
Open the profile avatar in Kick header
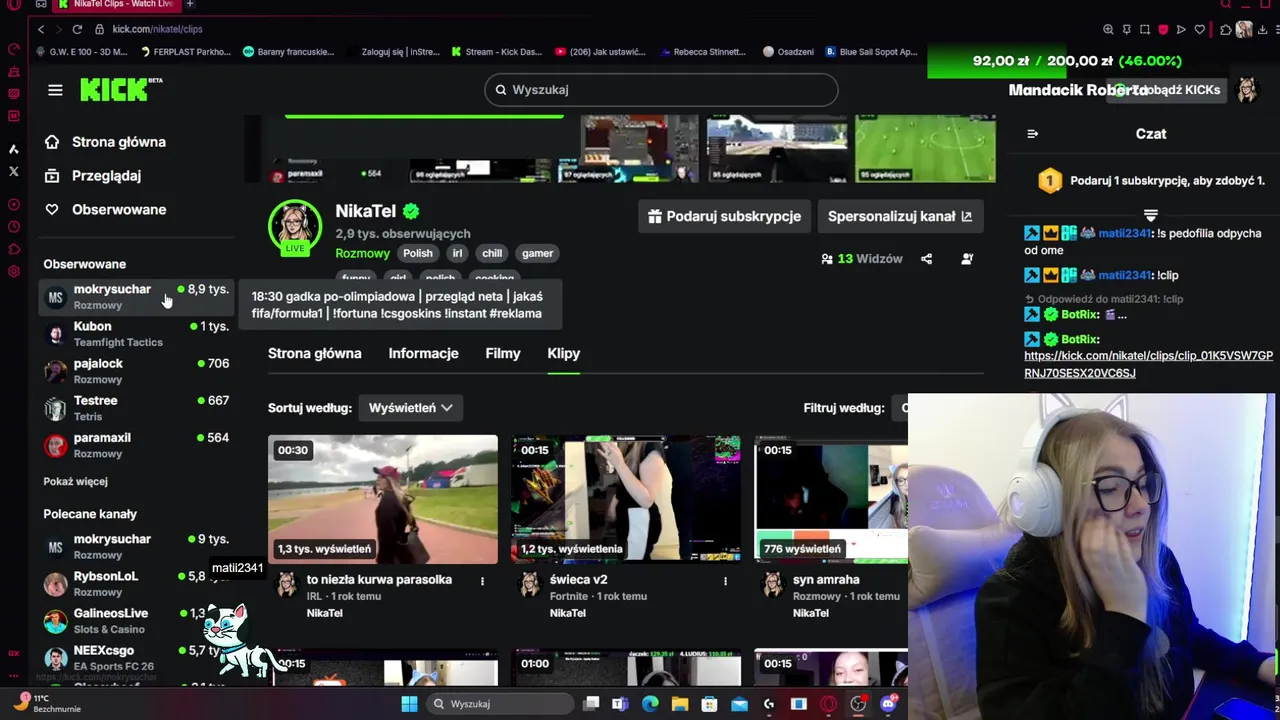click(1247, 90)
